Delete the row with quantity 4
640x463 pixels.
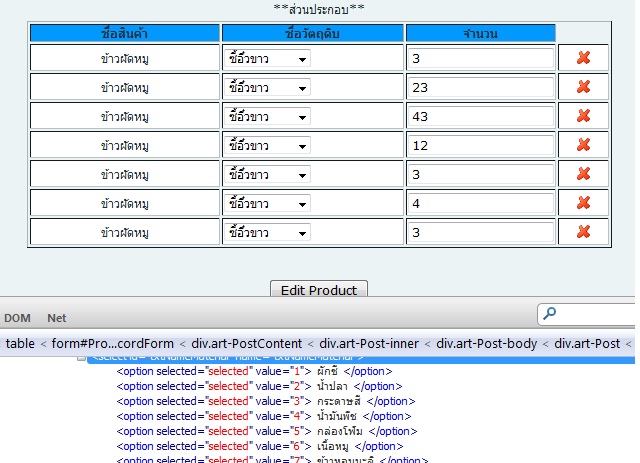tap(583, 203)
